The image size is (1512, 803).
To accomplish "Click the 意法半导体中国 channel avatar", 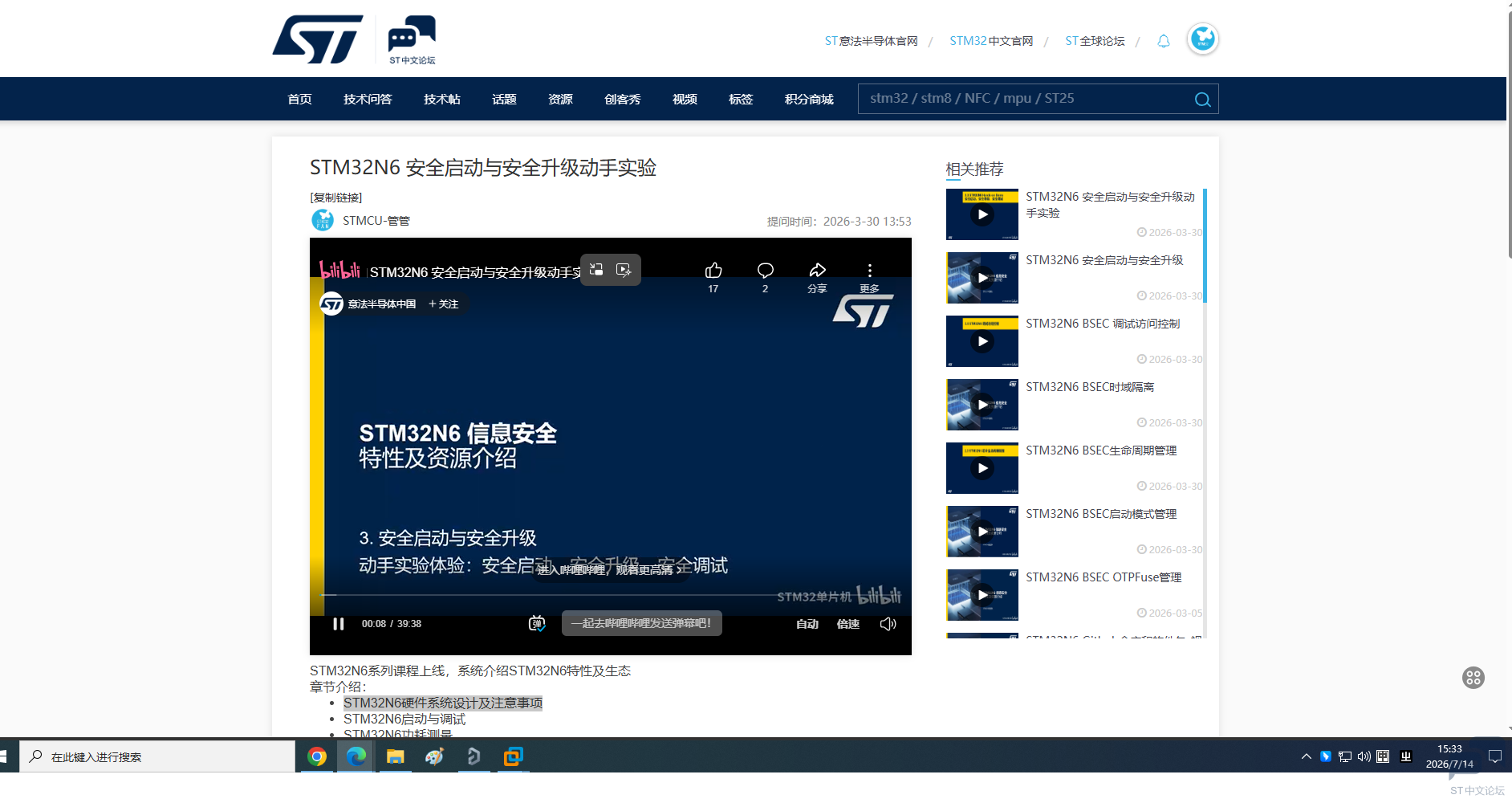I will (x=331, y=304).
